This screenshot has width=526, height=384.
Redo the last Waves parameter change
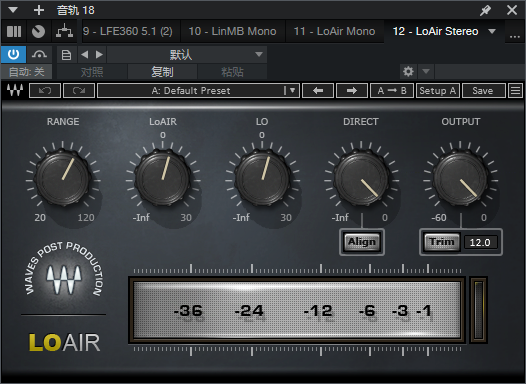point(79,91)
